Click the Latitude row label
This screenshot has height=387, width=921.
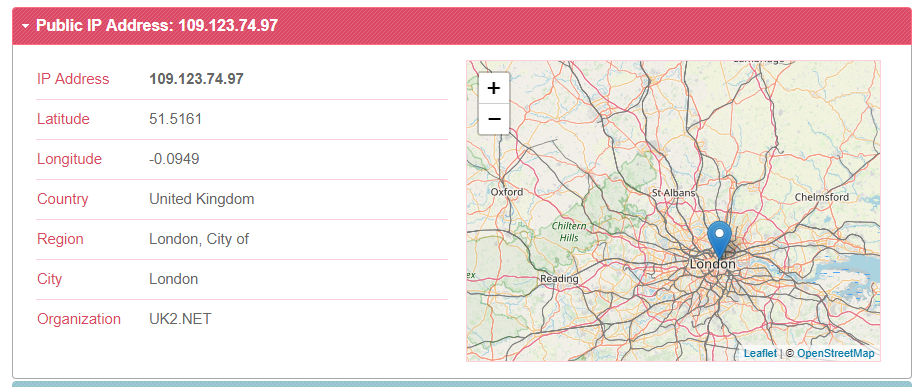click(63, 119)
